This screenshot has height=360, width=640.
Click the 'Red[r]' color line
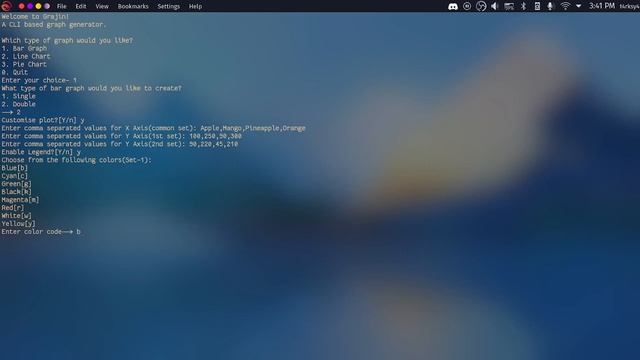coord(13,207)
